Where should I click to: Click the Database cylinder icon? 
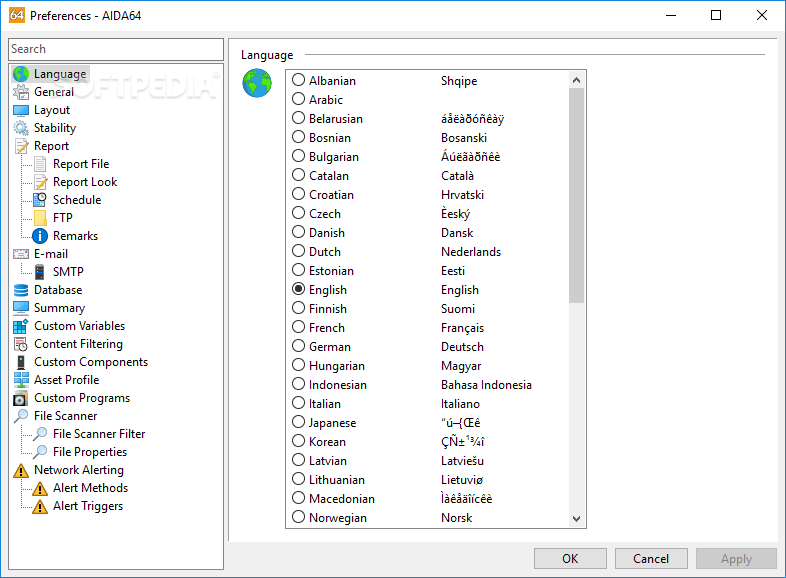coord(21,290)
